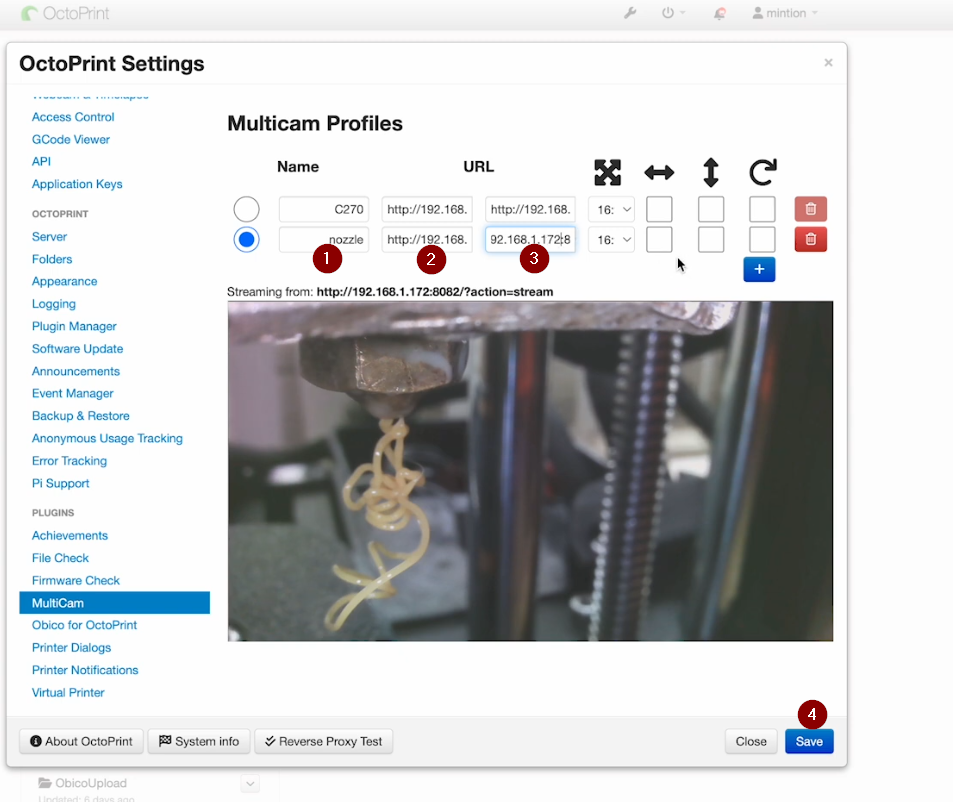Select the C270 profile radio button
Viewport: 953px width, 802px height.
[246, 209]
